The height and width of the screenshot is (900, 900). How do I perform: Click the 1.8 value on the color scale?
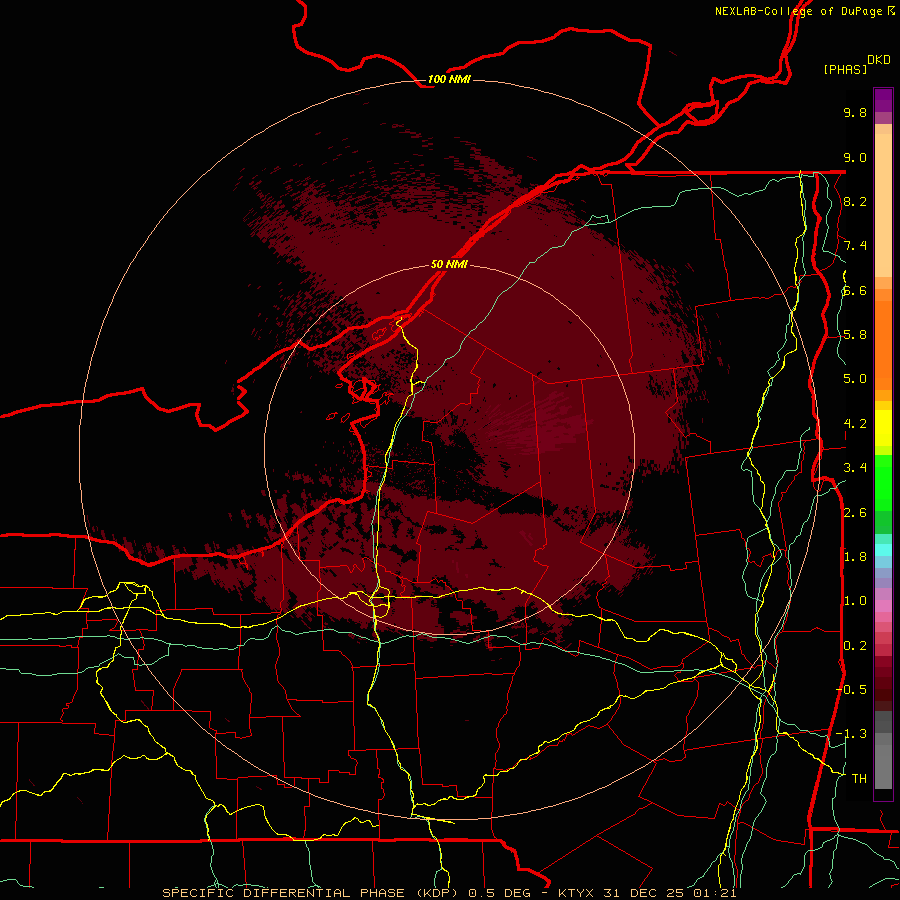pyautogui.click(x=855, y=557)
